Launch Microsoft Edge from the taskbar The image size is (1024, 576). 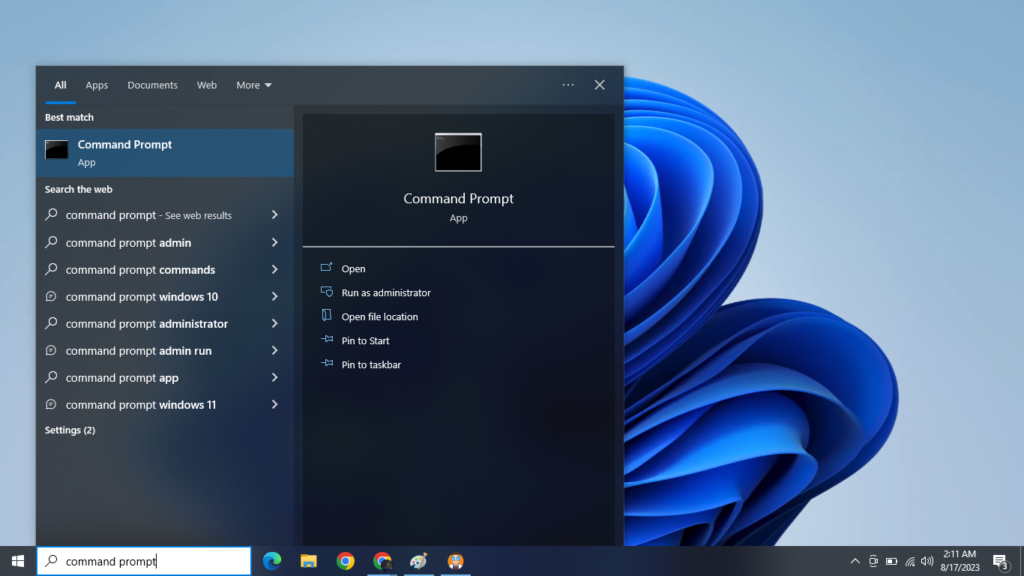[271, 562]
